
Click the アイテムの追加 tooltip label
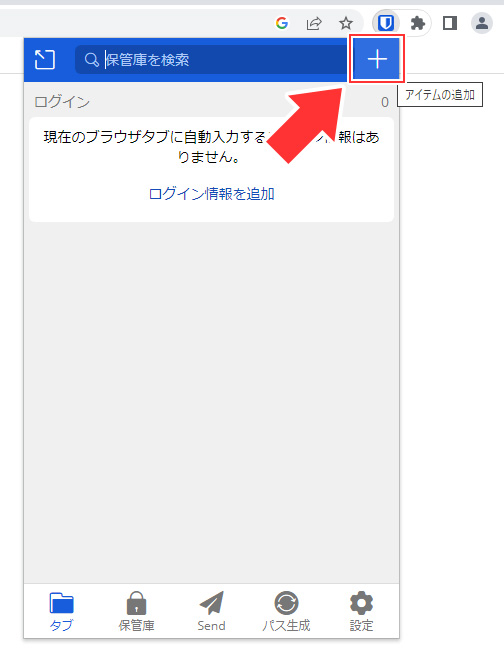tap(439, 95)
